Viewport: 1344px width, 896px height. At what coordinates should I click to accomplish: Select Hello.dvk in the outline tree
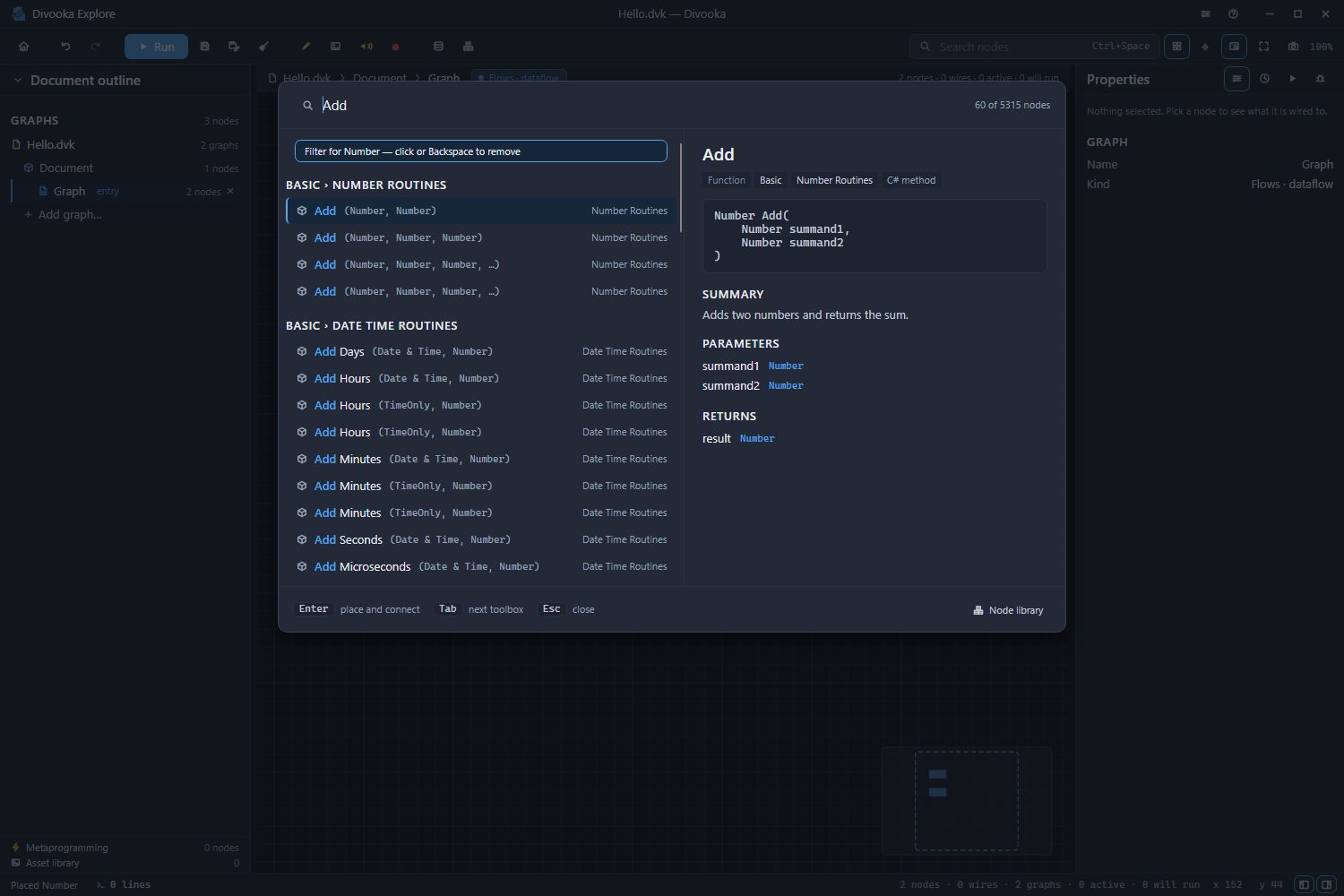125,144
